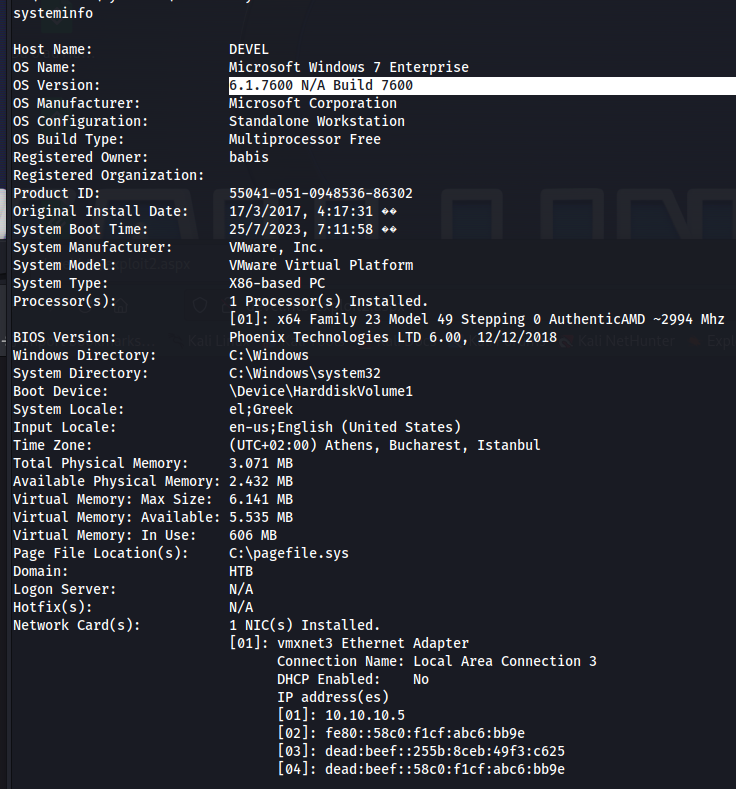Click the registered owner babis
Screen dimensions: 736x789
(249, 157)
